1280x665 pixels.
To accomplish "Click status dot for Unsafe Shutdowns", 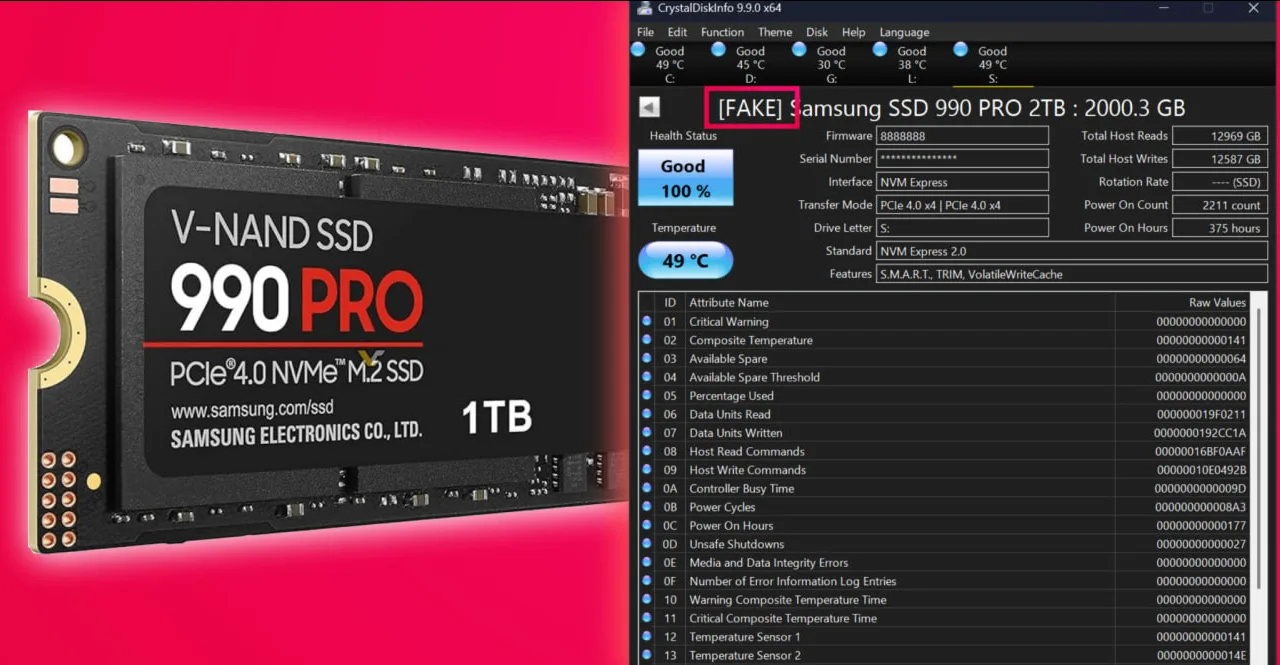I will tap(647, 543).
